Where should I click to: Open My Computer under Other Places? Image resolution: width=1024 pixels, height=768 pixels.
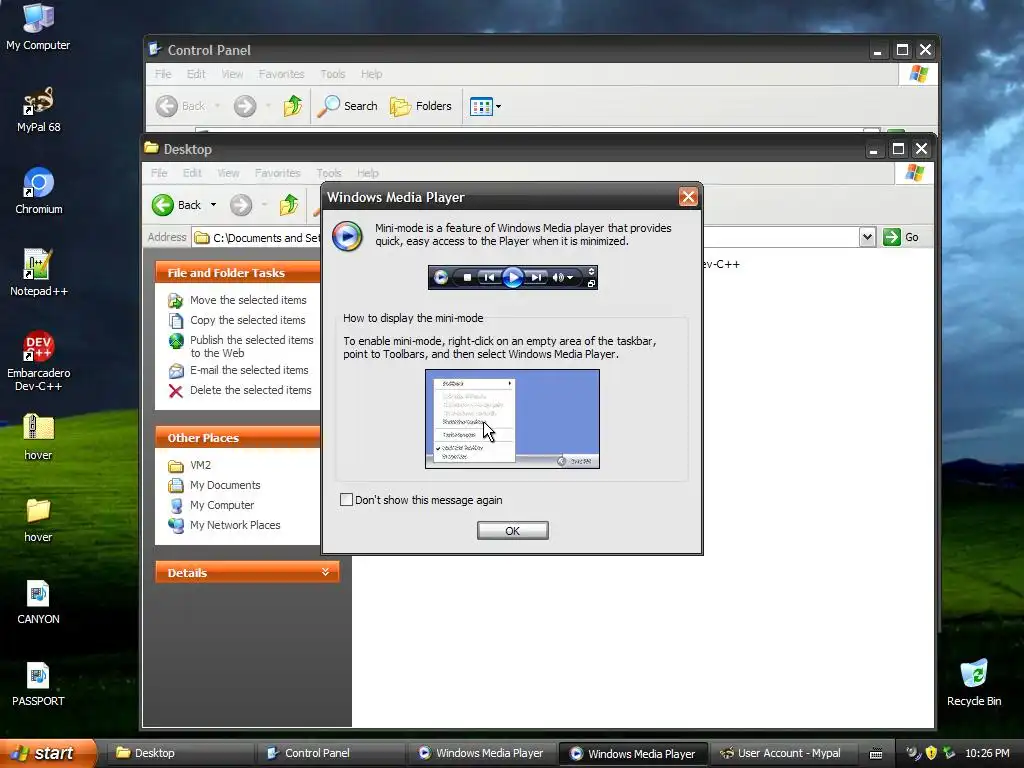(221, 505)
